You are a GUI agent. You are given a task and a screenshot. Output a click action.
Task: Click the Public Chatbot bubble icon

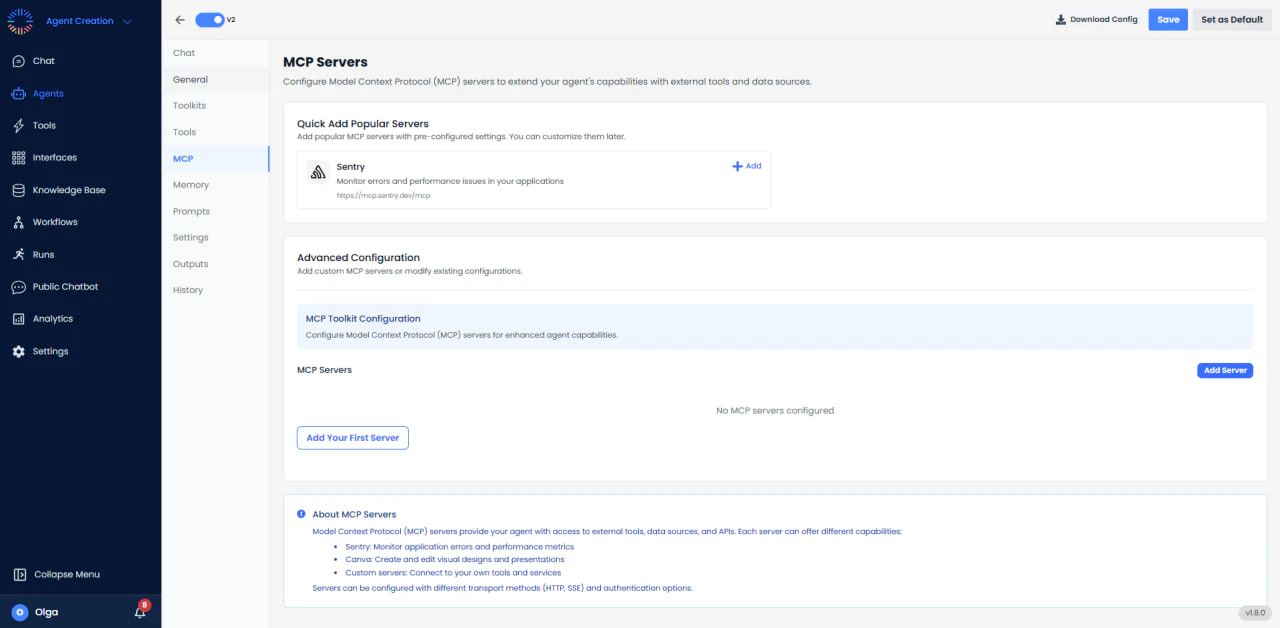(18, 287)
